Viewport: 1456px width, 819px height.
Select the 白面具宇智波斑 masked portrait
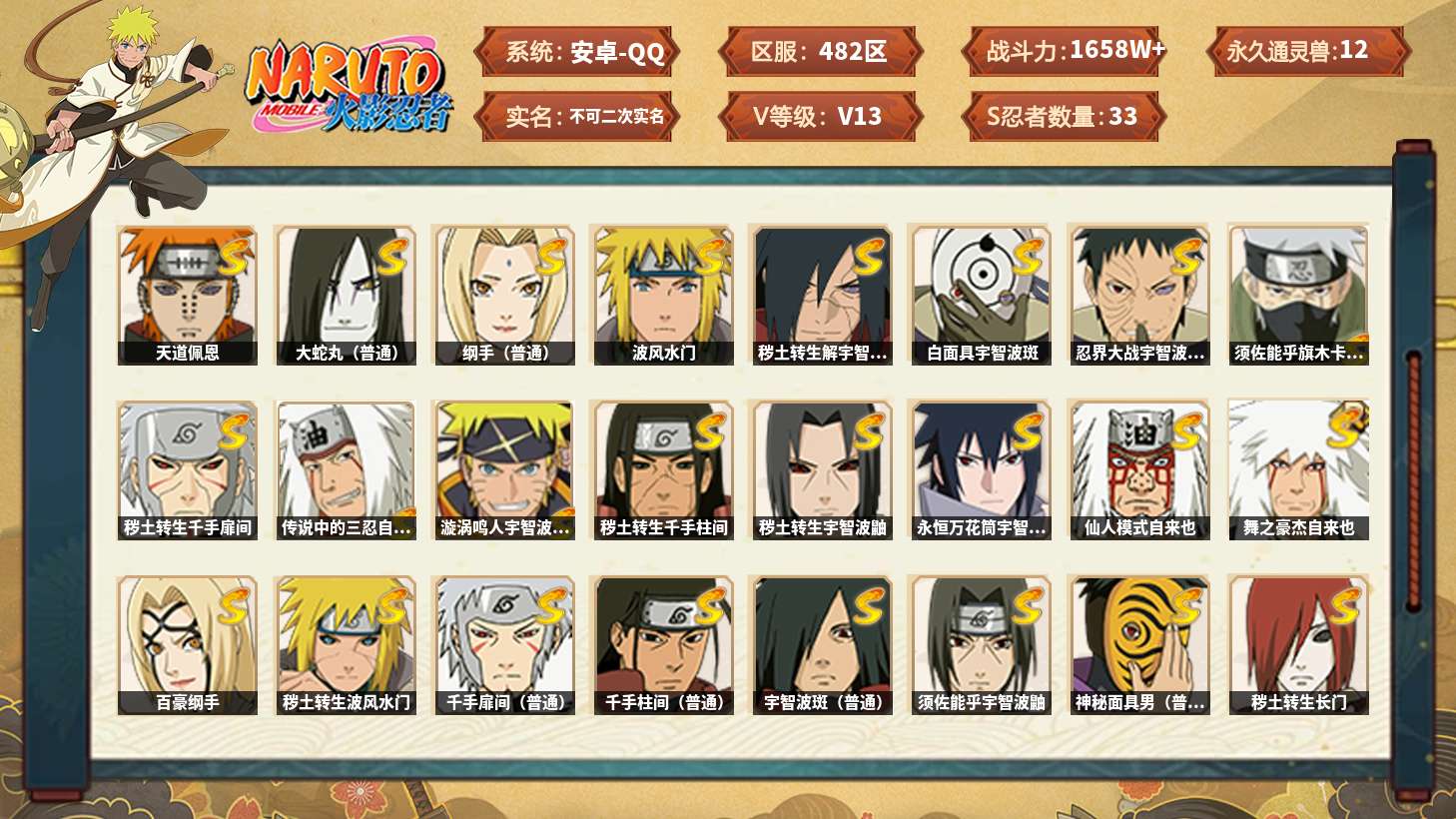pyautogui.click(x=981, y=295)
